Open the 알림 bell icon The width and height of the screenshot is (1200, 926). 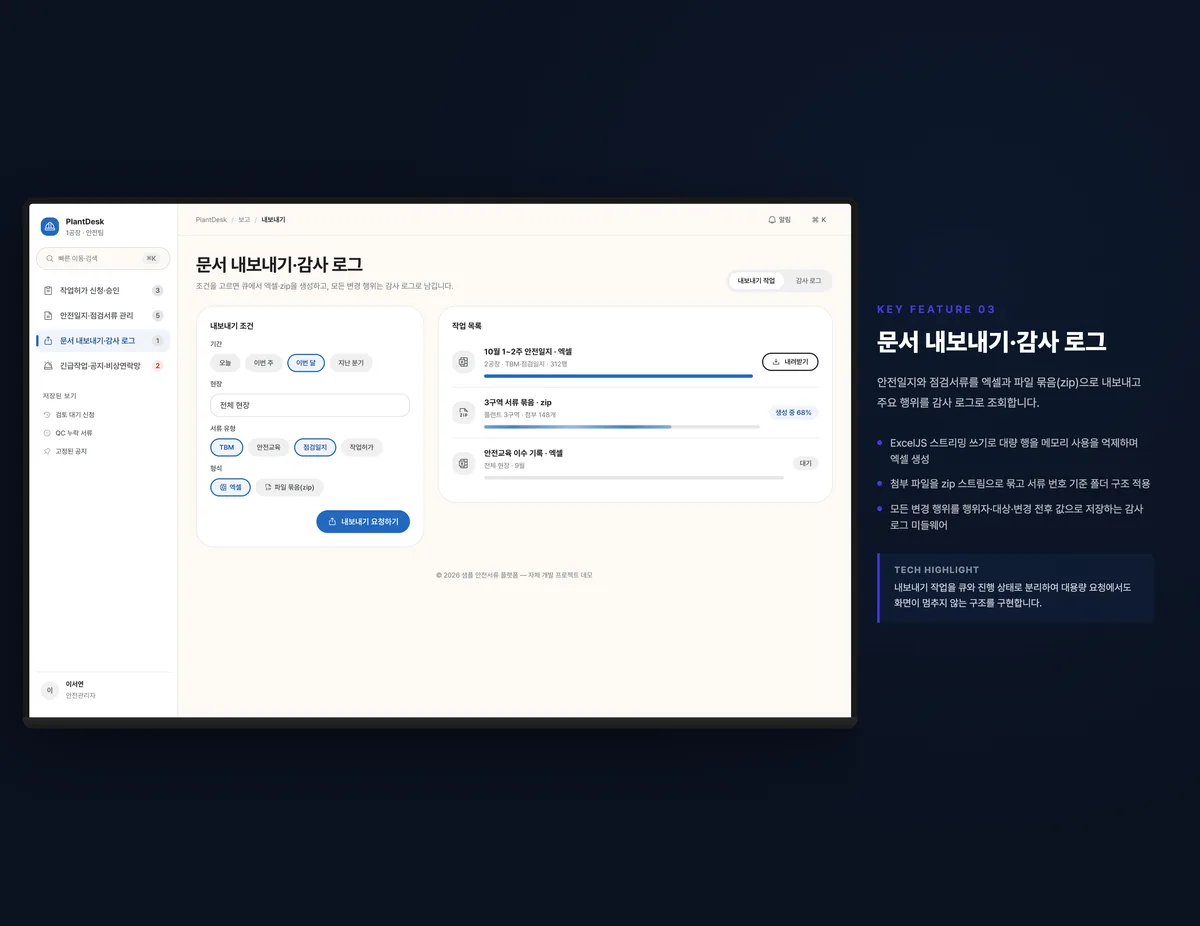coord(772,220)
